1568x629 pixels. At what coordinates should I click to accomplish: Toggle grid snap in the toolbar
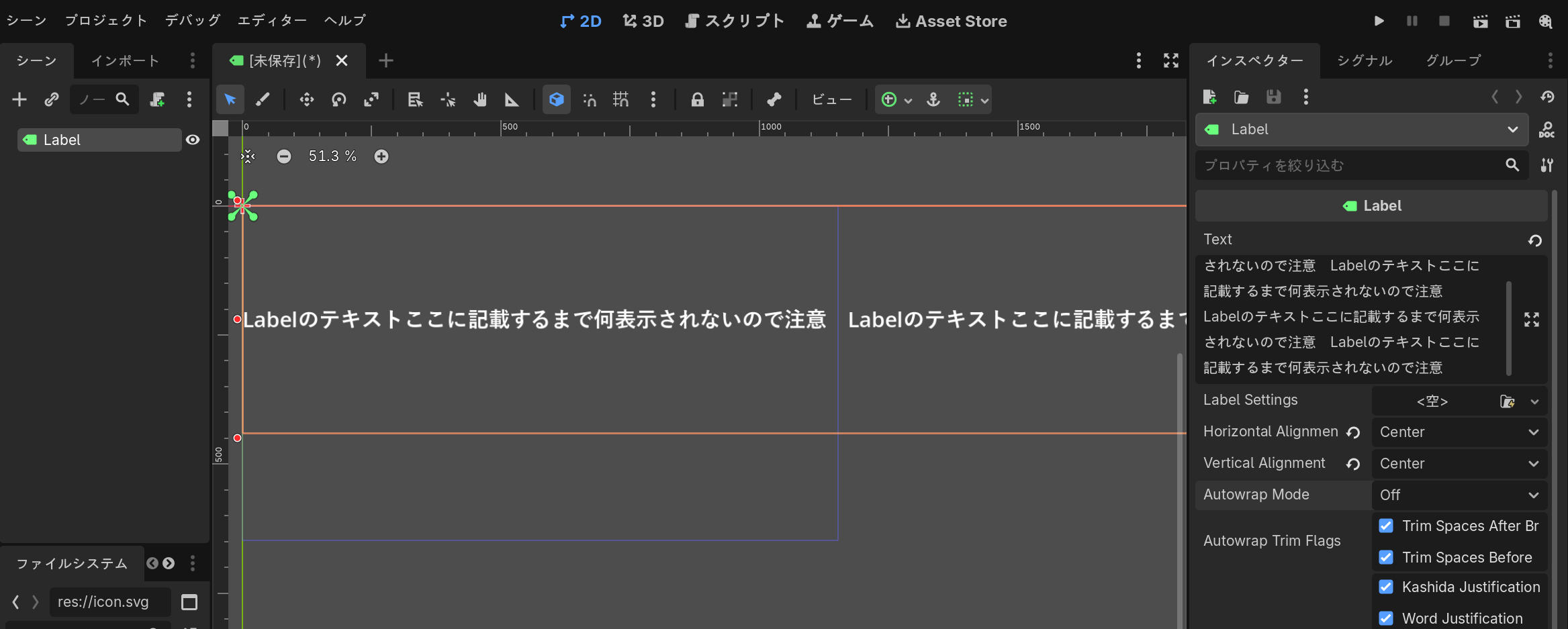(x=621, y=99)
